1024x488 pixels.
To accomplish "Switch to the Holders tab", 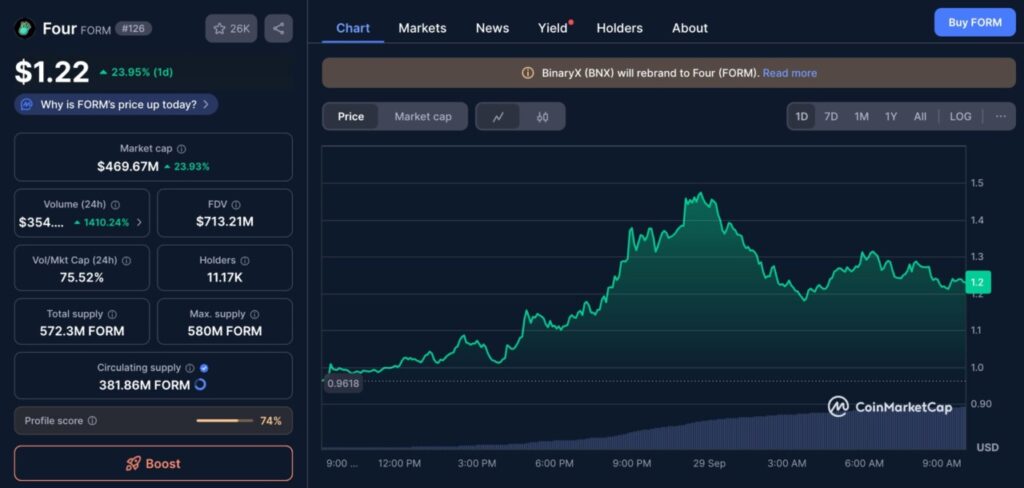I will (619, 28).
